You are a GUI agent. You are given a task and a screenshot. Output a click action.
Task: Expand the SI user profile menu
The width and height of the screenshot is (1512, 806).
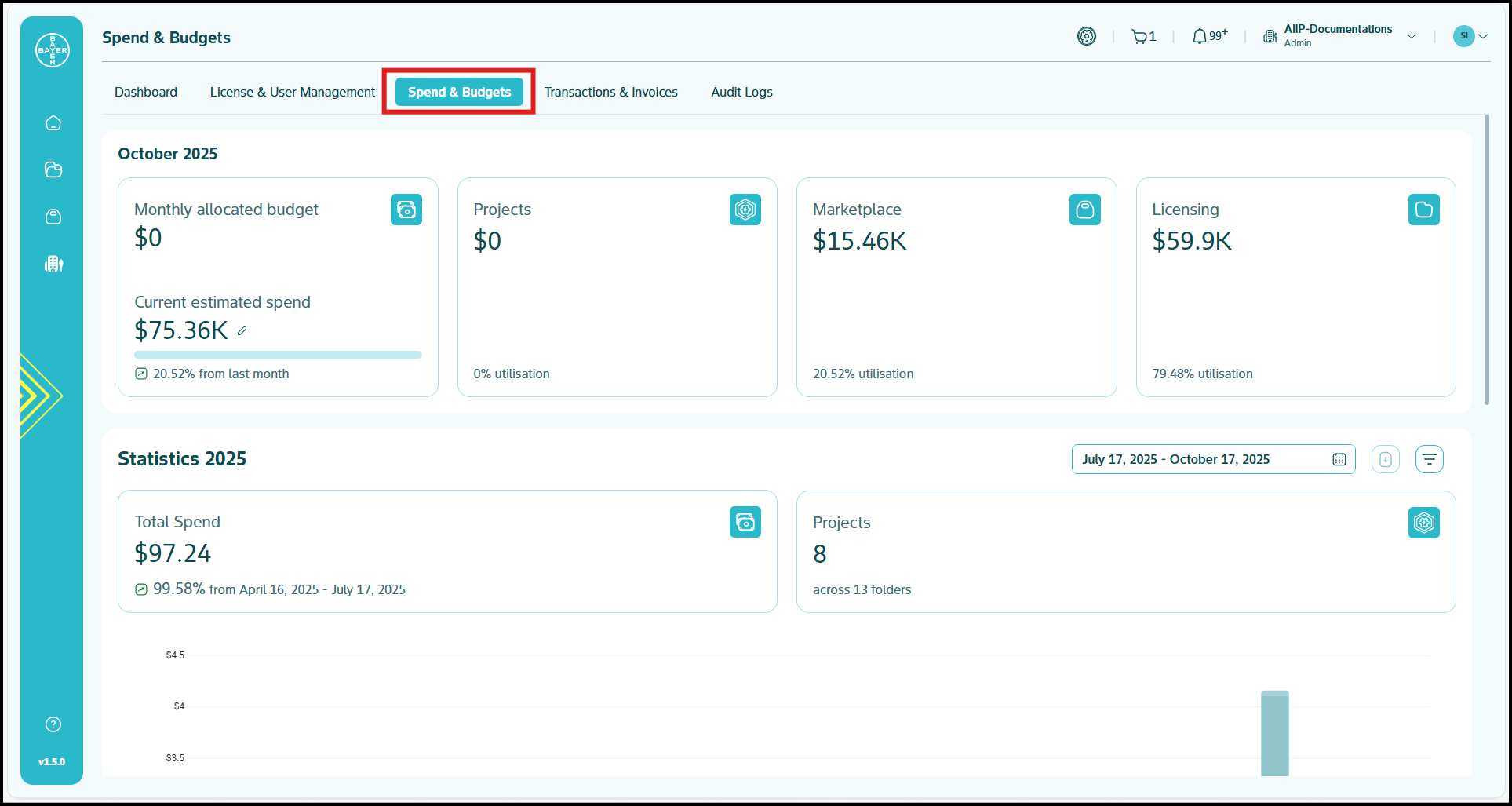pos(1483,36)
